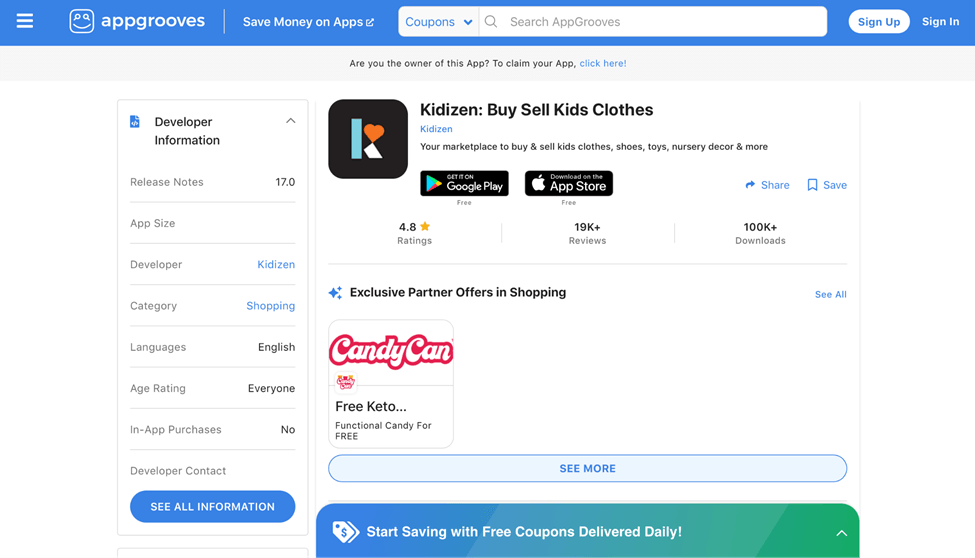Image resolution: width=975 pixels, height=558 pixels.
Task: Click the App Size row
Action: point(213,223)
